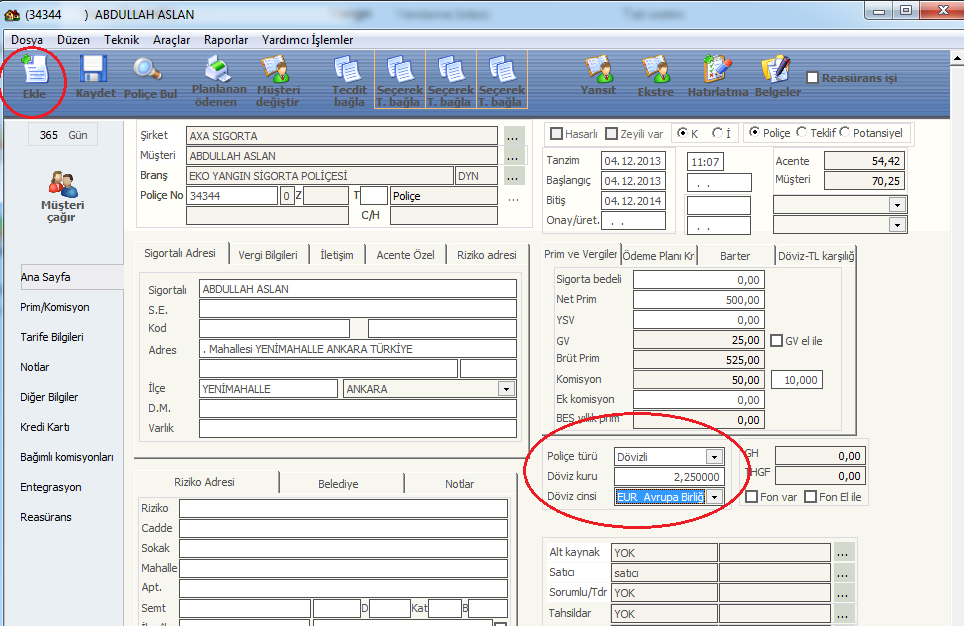Save with the Kaydet floppy icon

click(x=94, y=76)
